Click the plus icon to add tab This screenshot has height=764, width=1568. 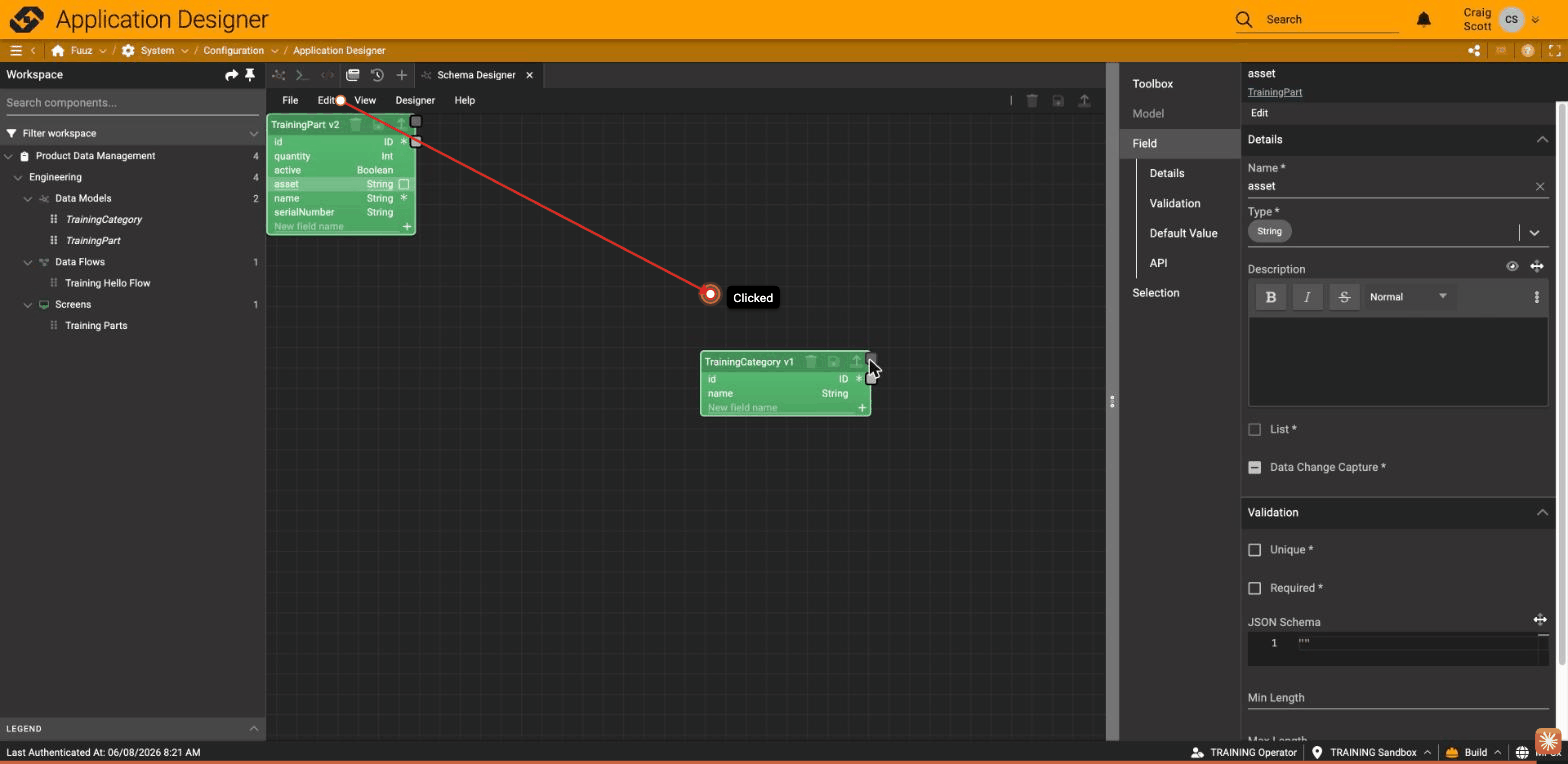click(401, 75)
